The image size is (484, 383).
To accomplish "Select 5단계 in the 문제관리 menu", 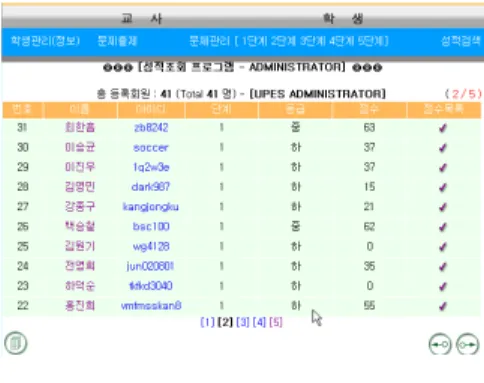I will (x=371, y=41).
